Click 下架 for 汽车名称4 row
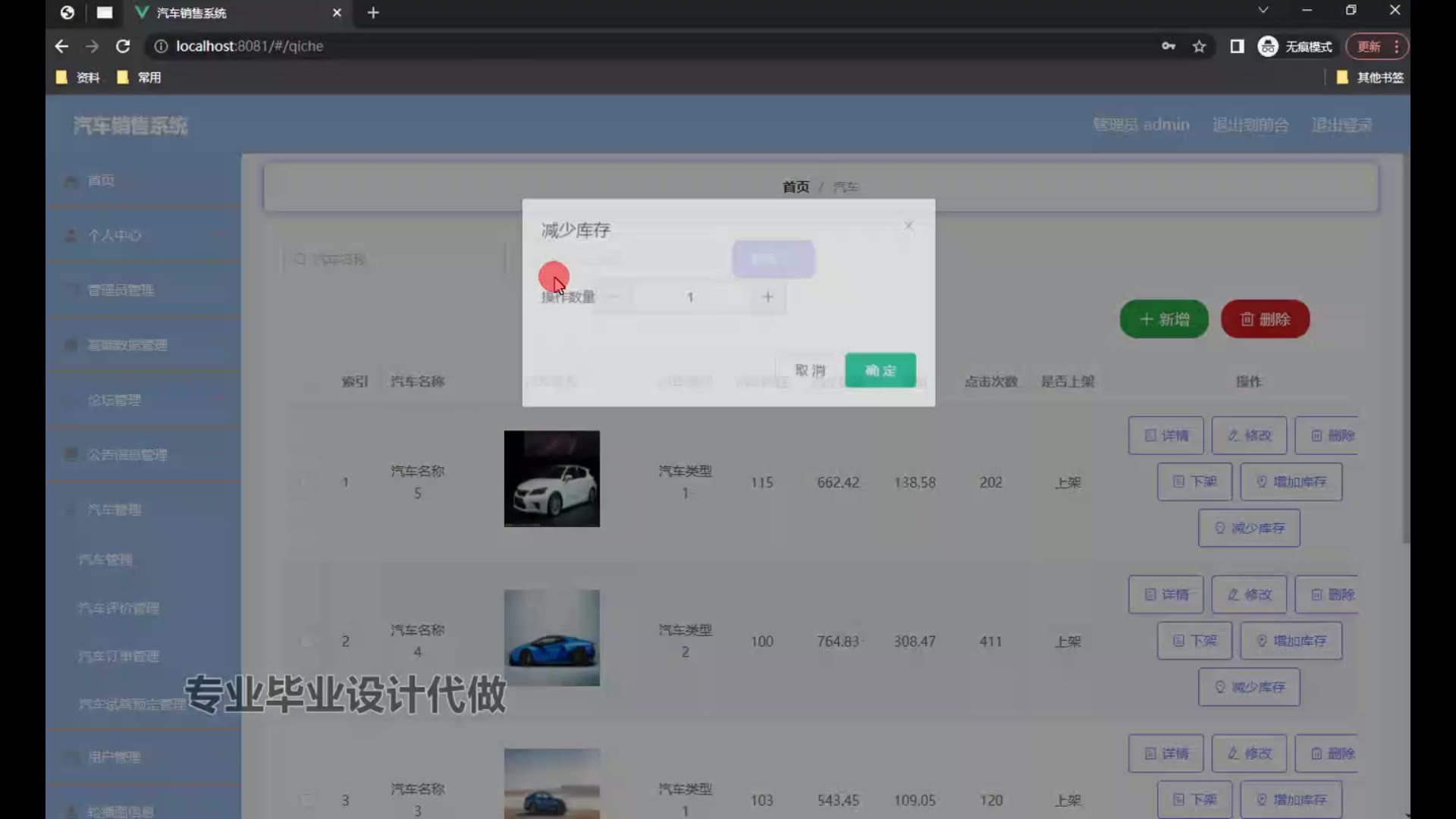 (1194, 641)
